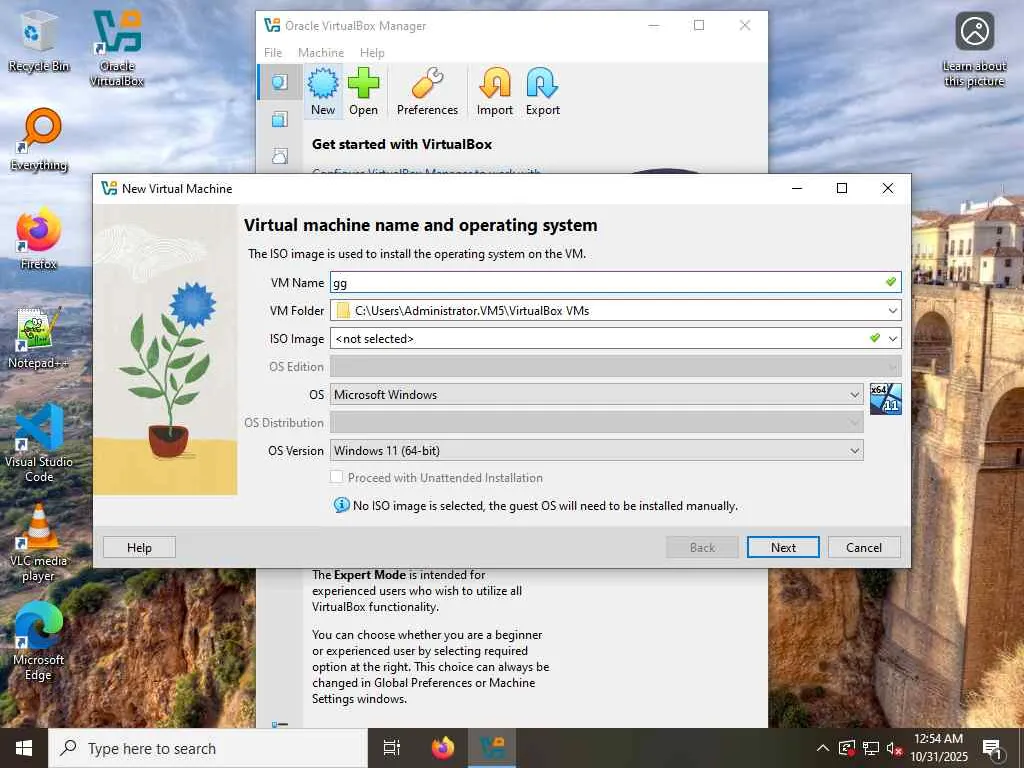Open Oracle VirtualBox desktop shortcut
Screen dimensions: 1024x768
click(117, 48)
